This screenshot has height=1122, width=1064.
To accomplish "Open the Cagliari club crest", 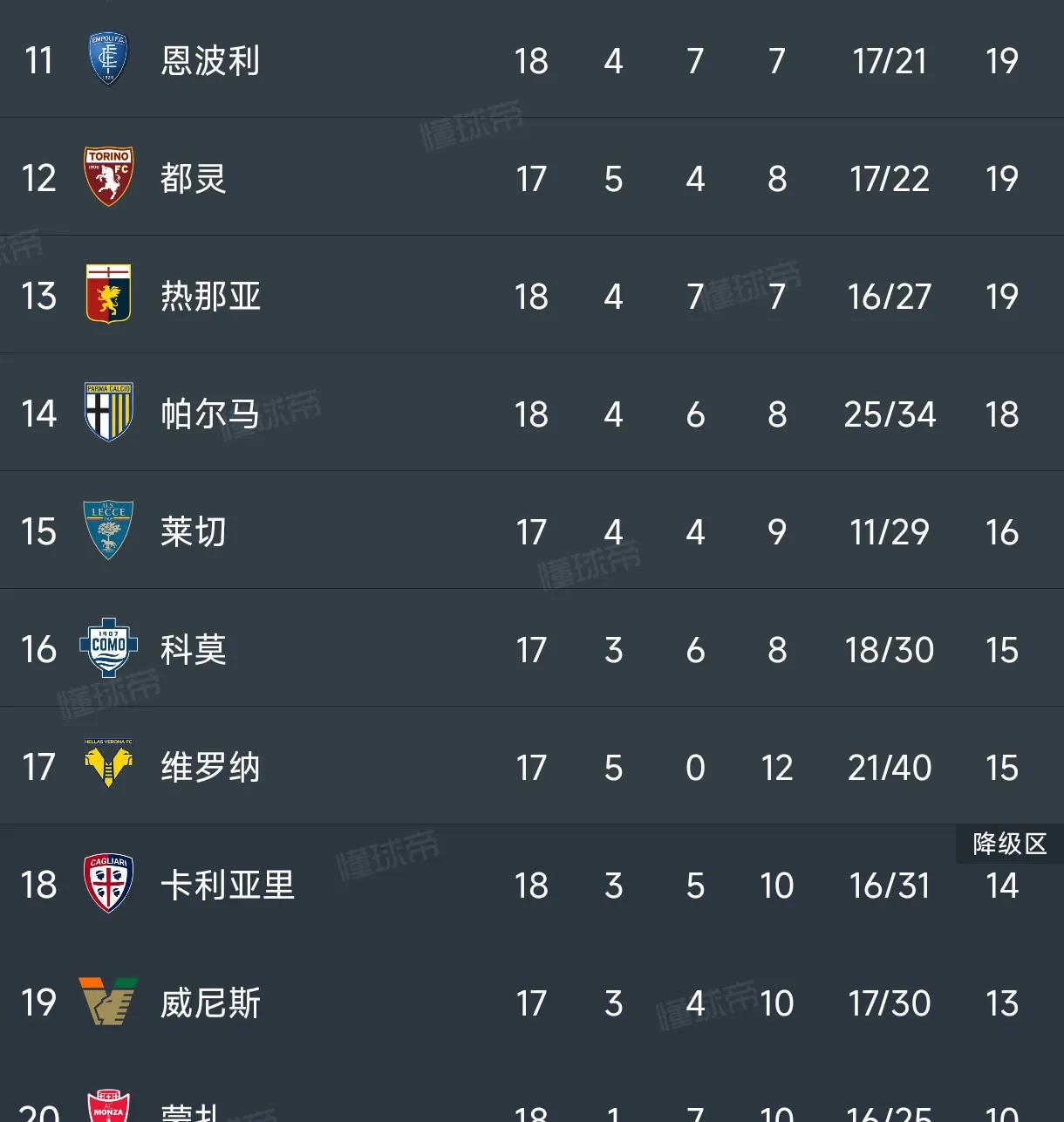I will tap(109, 884).
